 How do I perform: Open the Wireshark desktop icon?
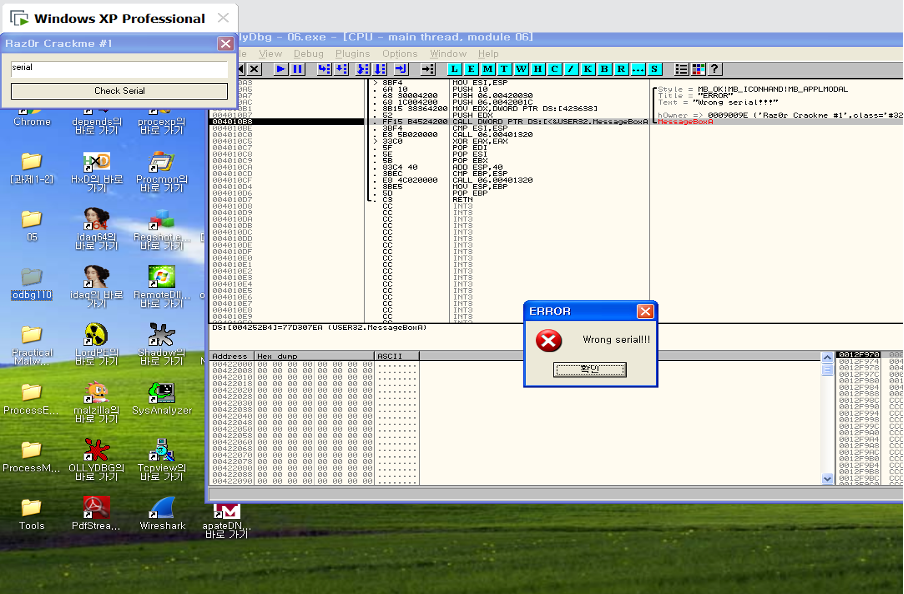click(x=163, y=514)
